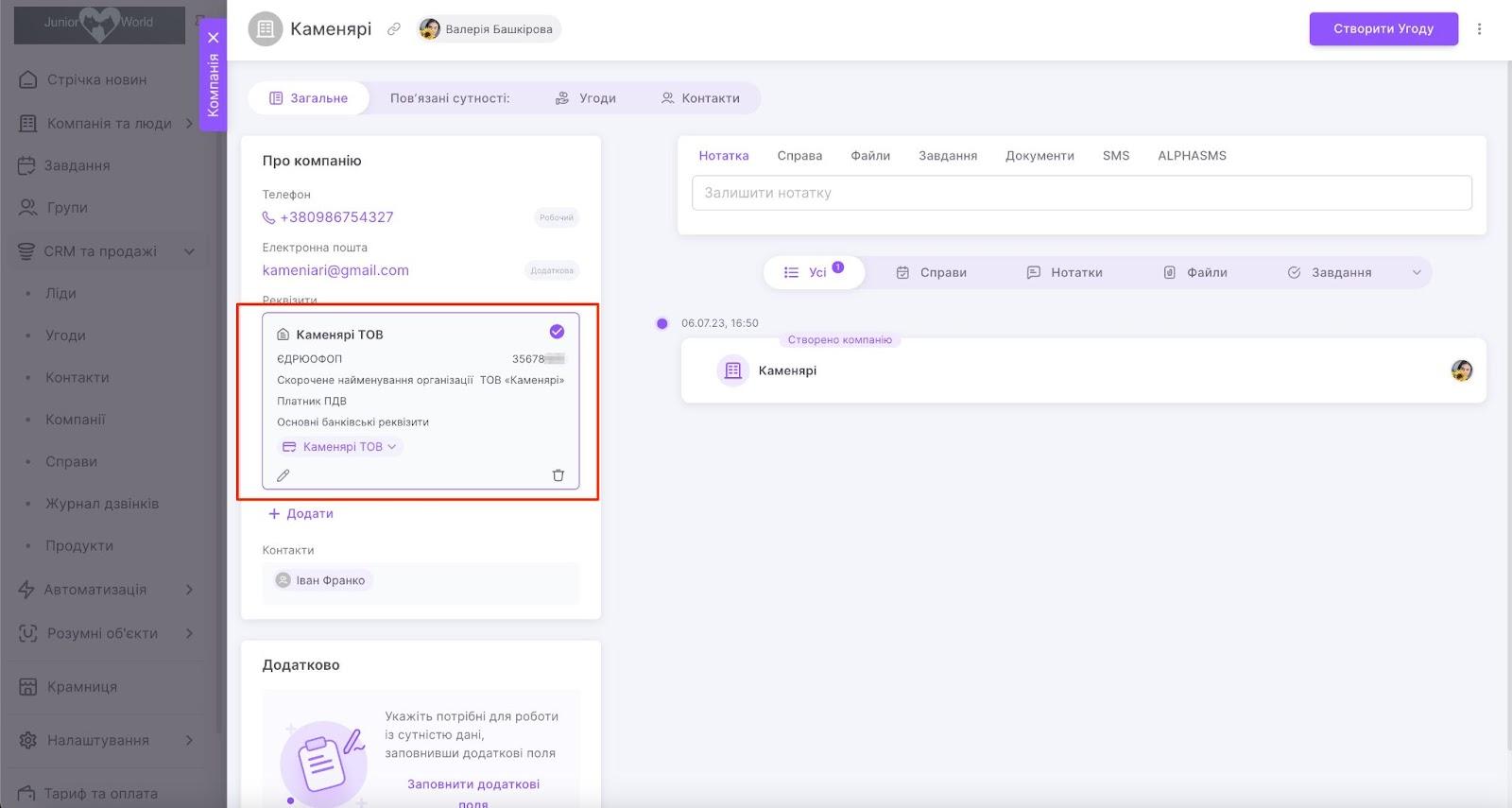Image resolution: width=1512 pixels, height=808 pixels.
Task: Expand the Каменярі ТОВ bank details dropdown
Action: (341, 447)
